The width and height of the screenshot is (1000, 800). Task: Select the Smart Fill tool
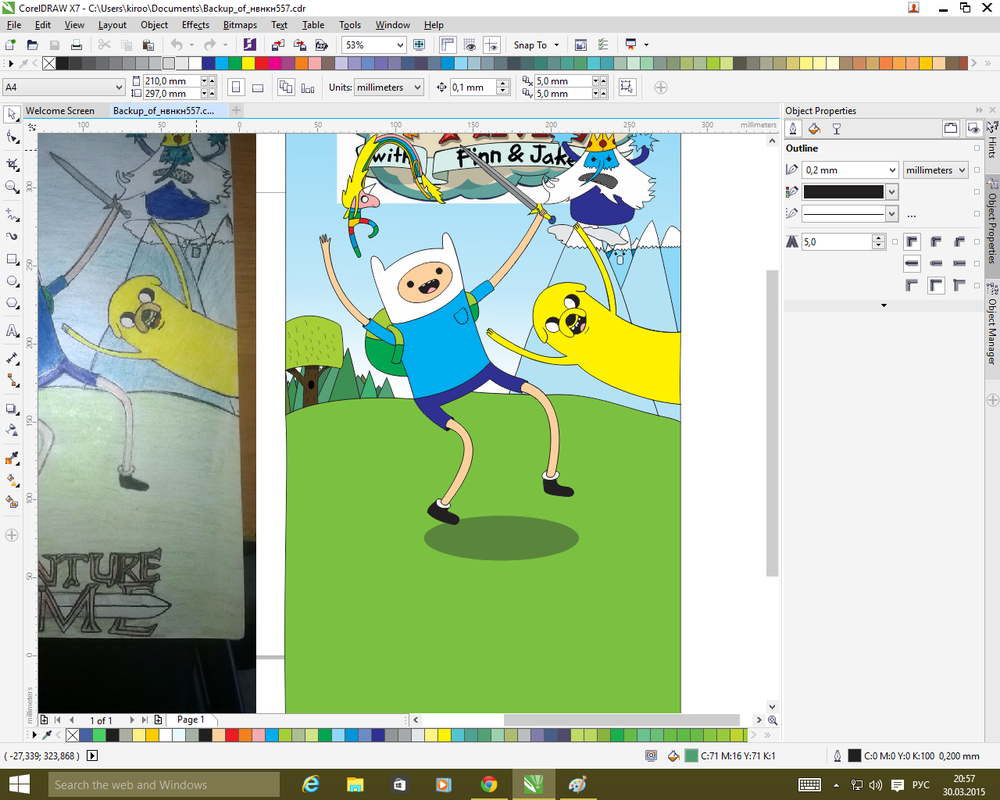click(11, 502)
